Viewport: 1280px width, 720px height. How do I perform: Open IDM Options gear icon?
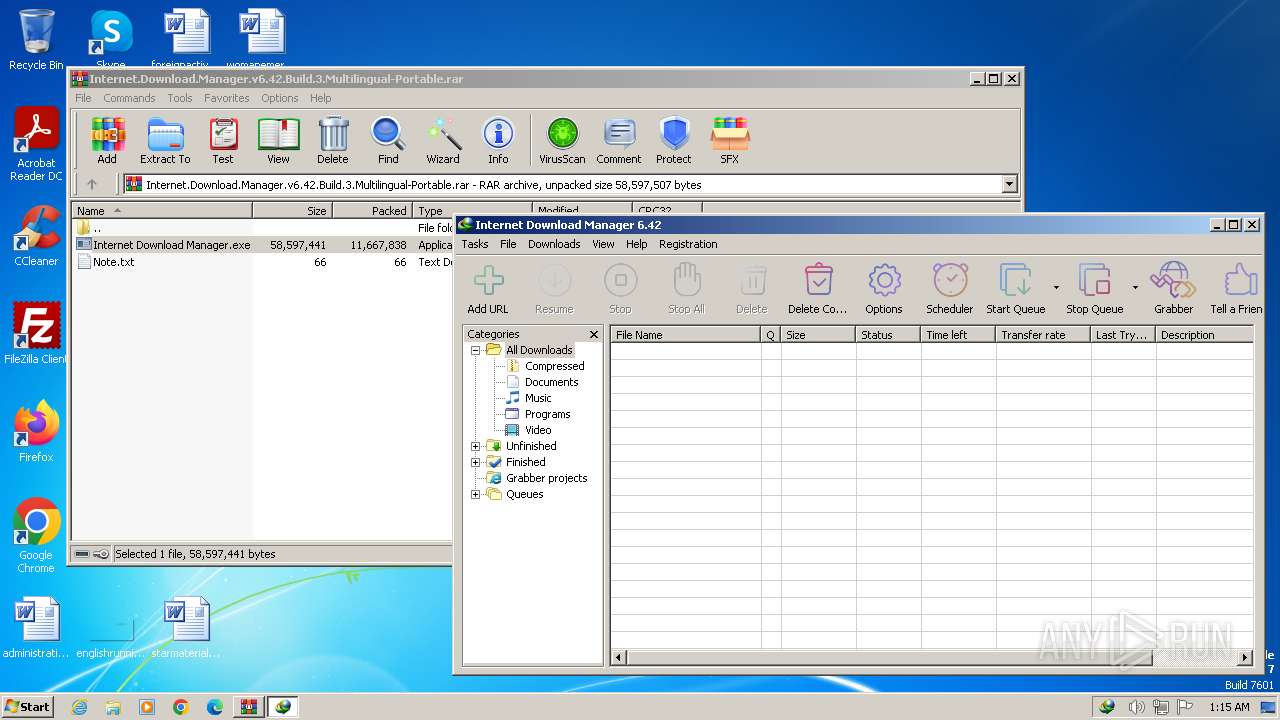pyautogui.click(x=884, y=290)
